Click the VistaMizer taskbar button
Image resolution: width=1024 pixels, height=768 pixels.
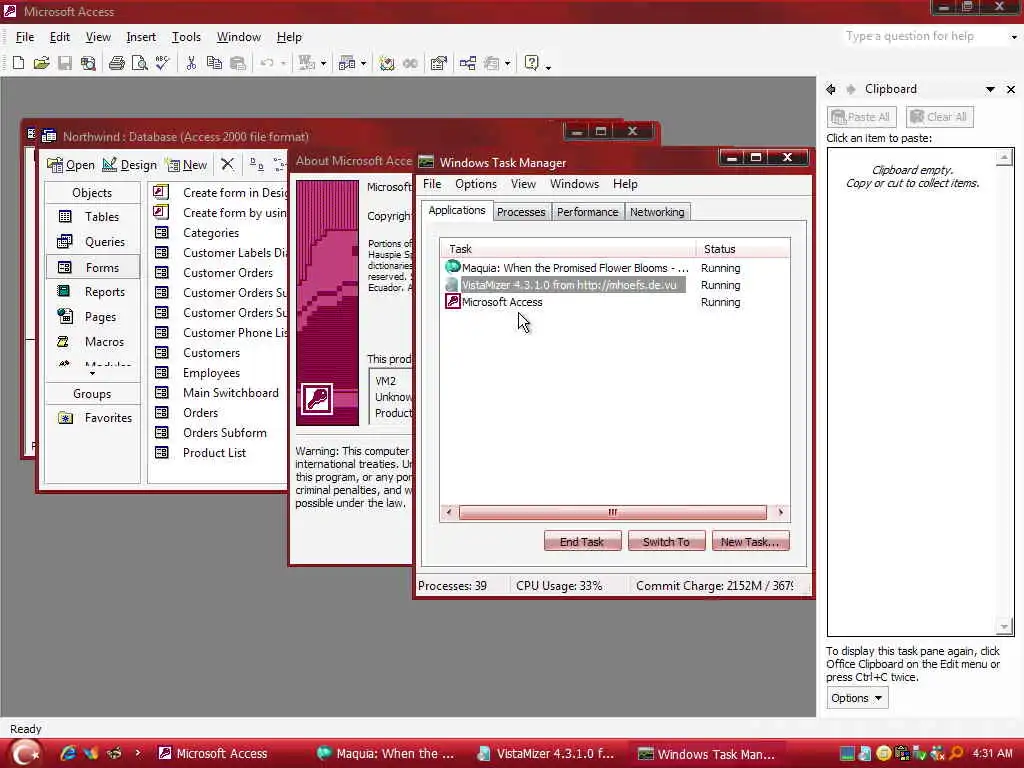tap(546, 754)
